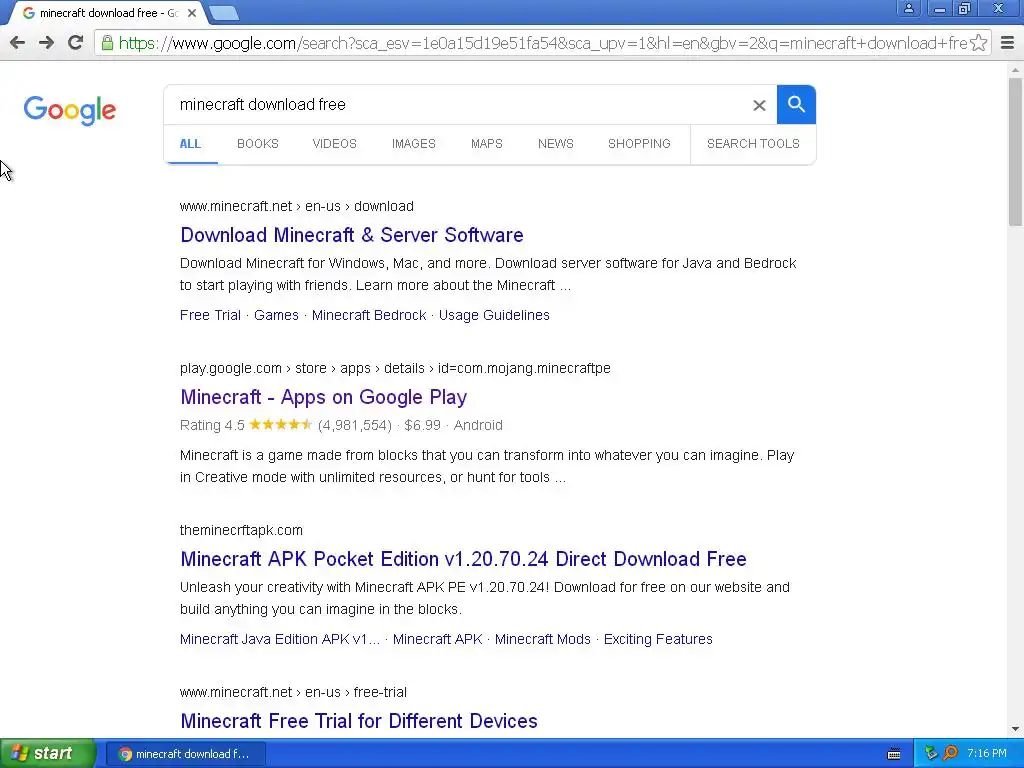Screen dimensions: 1024x768
Task: Click the www.minecraft.net download breadcrumb
Action: pyautogui.click(x=296, y=206)
